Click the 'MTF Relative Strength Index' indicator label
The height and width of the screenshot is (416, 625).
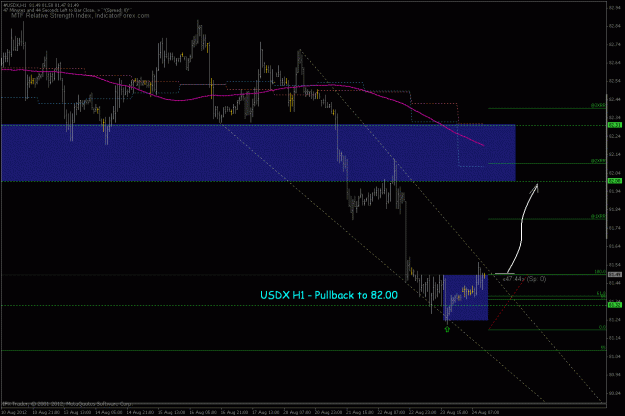[80, 16]
